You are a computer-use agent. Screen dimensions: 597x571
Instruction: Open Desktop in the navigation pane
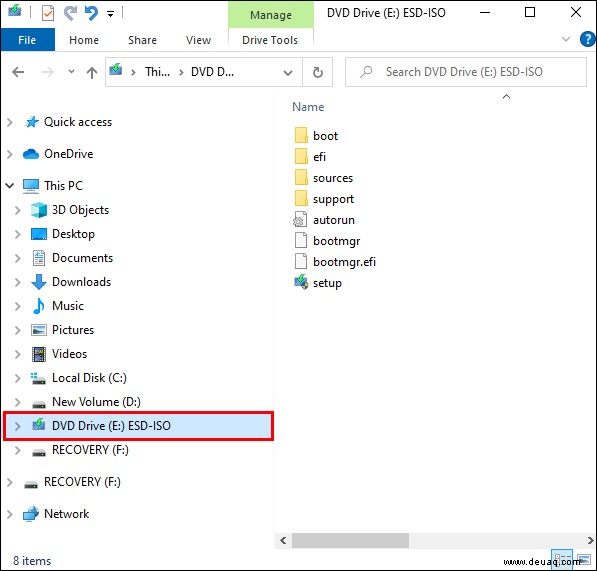73,234
